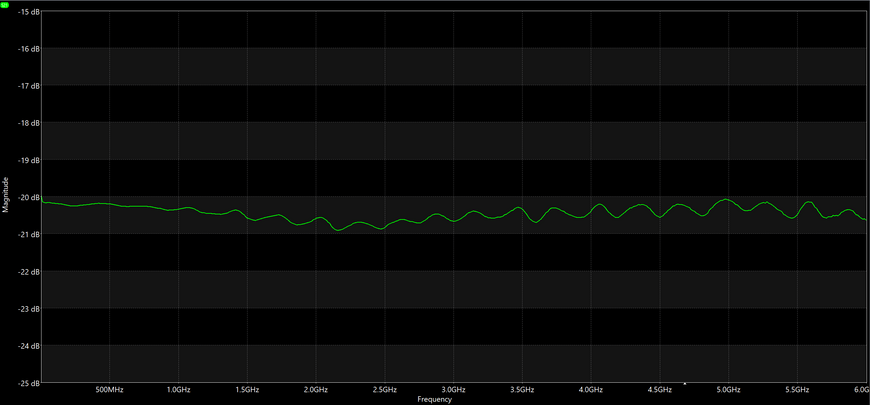Click the green S21 trace badge
Screen dimensions: 870x405
5,4
